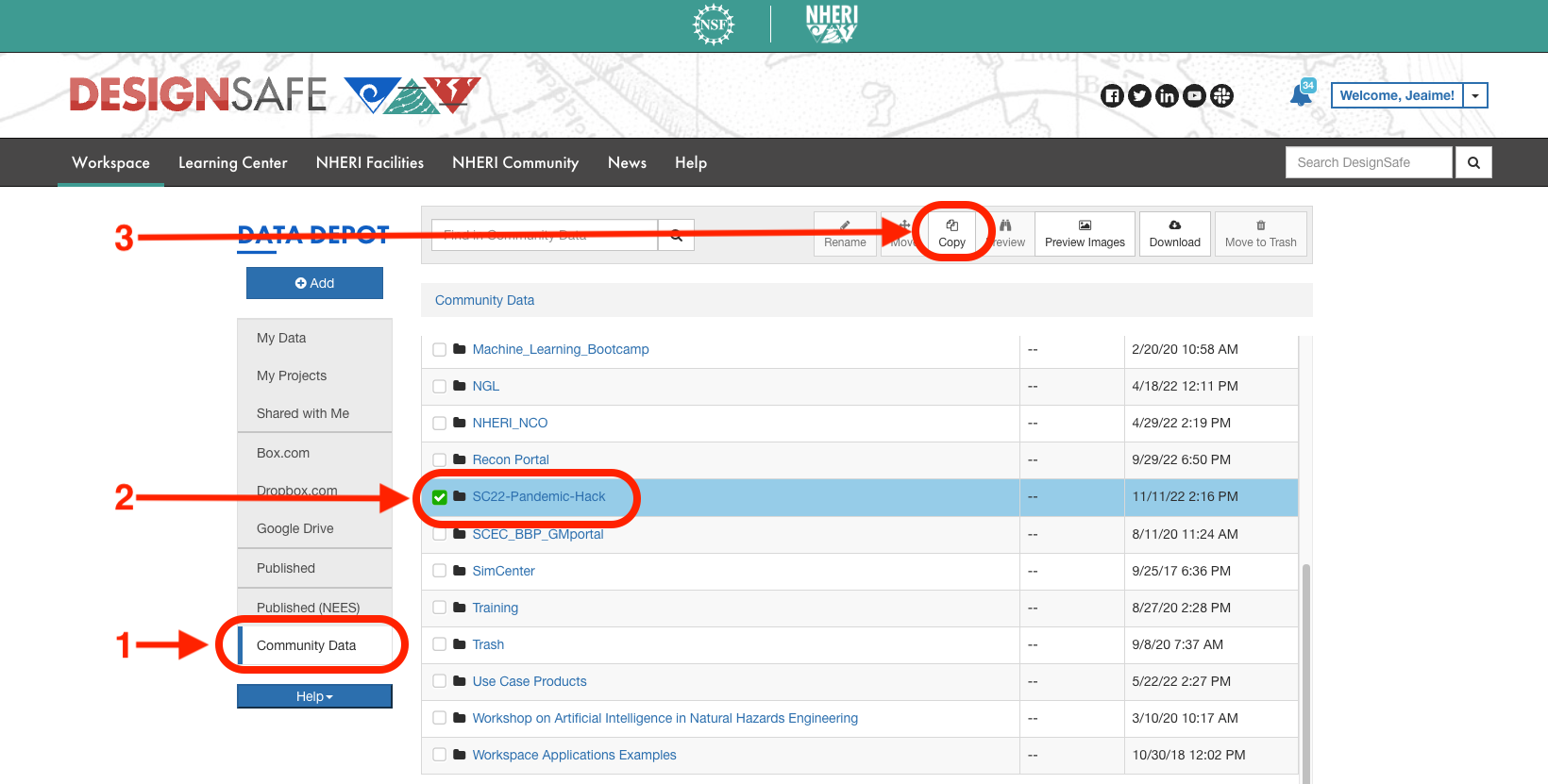Check the notifications bell icon
Viewport: 1548px width, 784px height.
[x=1301, y=95]
